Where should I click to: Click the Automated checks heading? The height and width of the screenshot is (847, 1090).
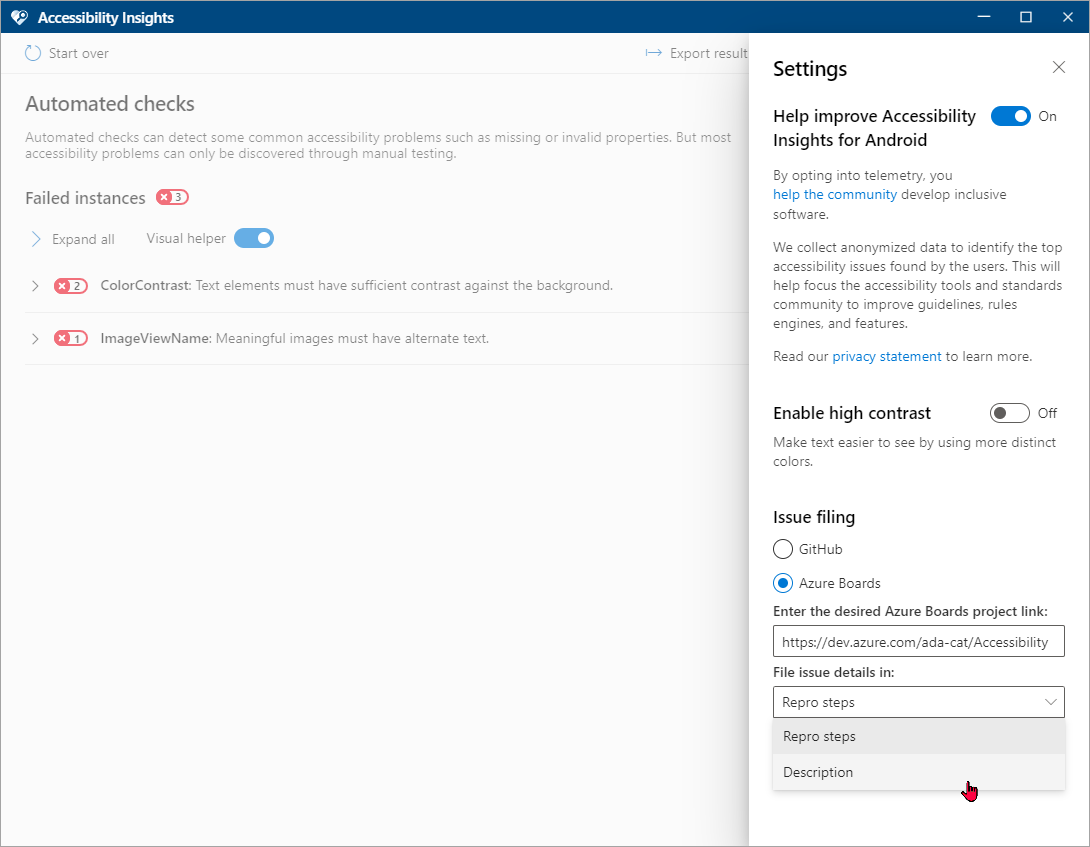pos(110,104)
